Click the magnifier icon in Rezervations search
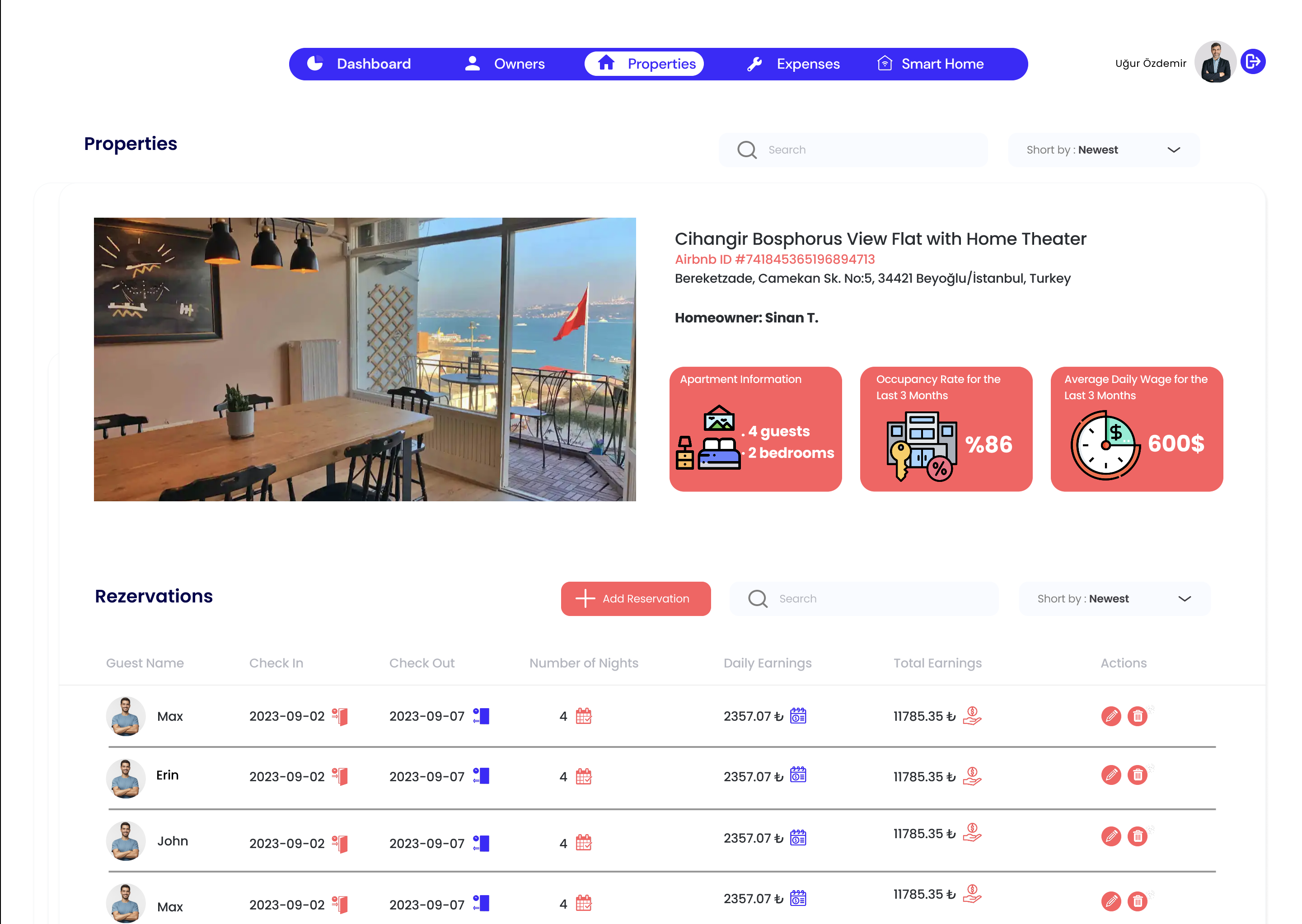The height and width of the screenshot is (924, 1302). tap(758, 598)
